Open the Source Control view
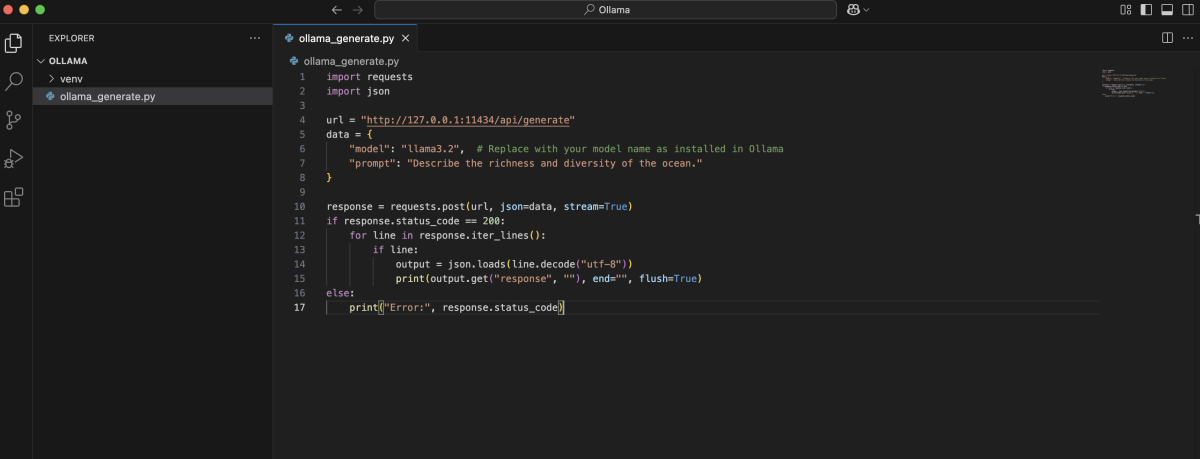 (14, 120)
